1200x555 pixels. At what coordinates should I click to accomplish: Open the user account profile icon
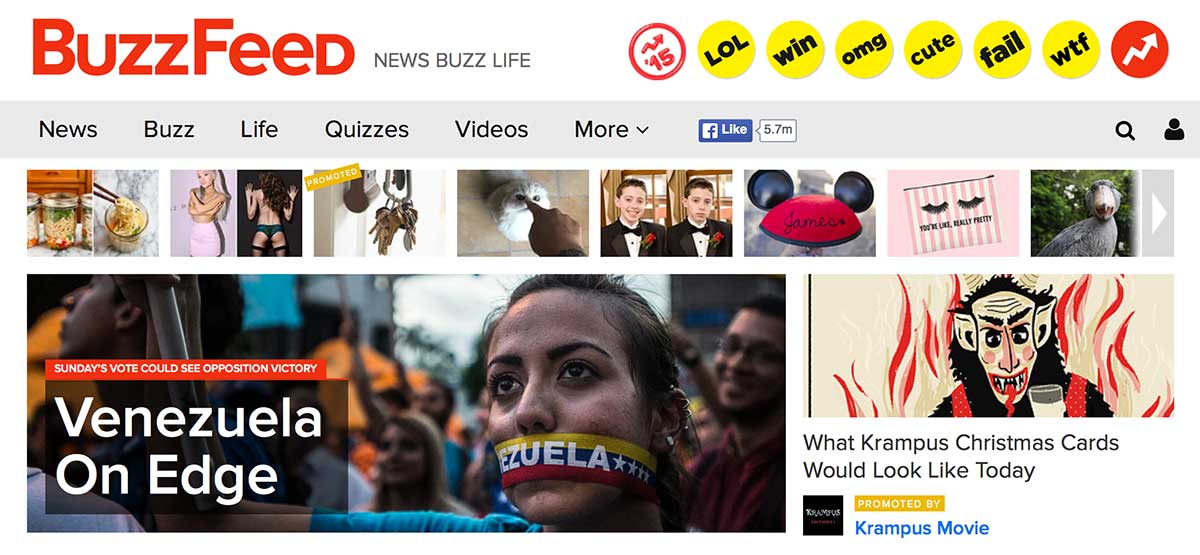pos(1173,130)
